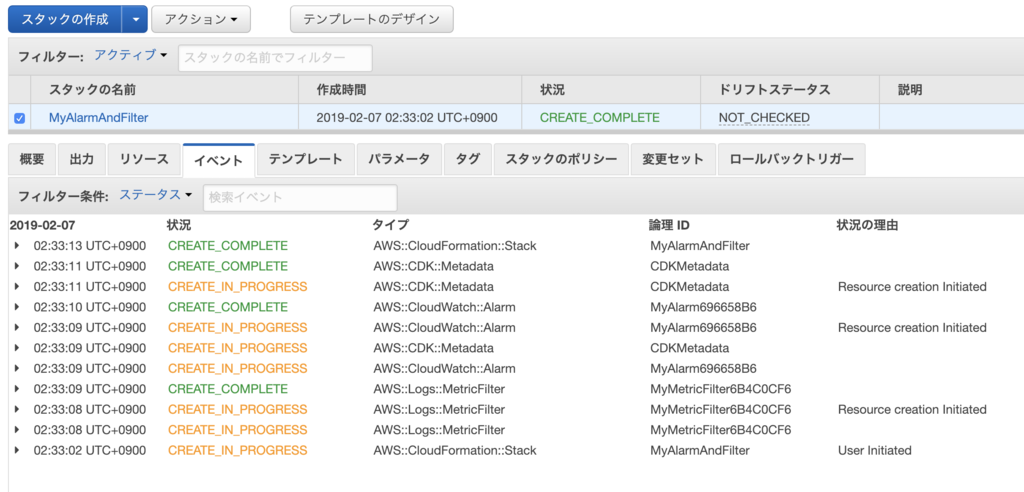Open the アクション actions dropdown

click(200, 20)
